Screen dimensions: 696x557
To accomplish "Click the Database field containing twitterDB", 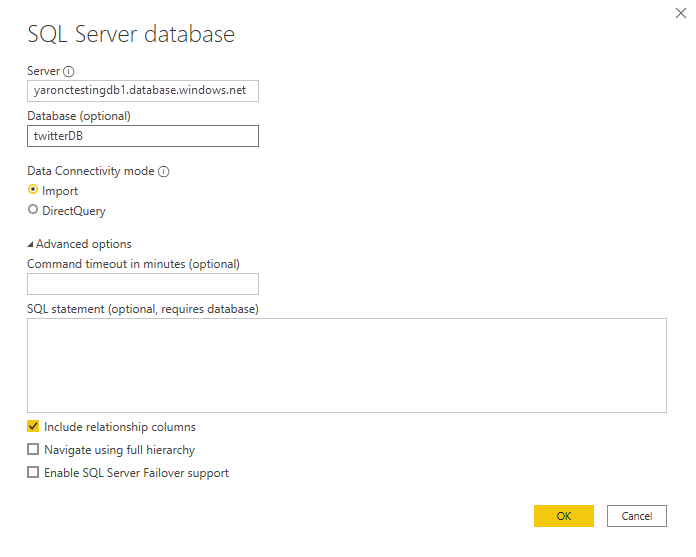I will pyautogui.click(x=143, y=136).
